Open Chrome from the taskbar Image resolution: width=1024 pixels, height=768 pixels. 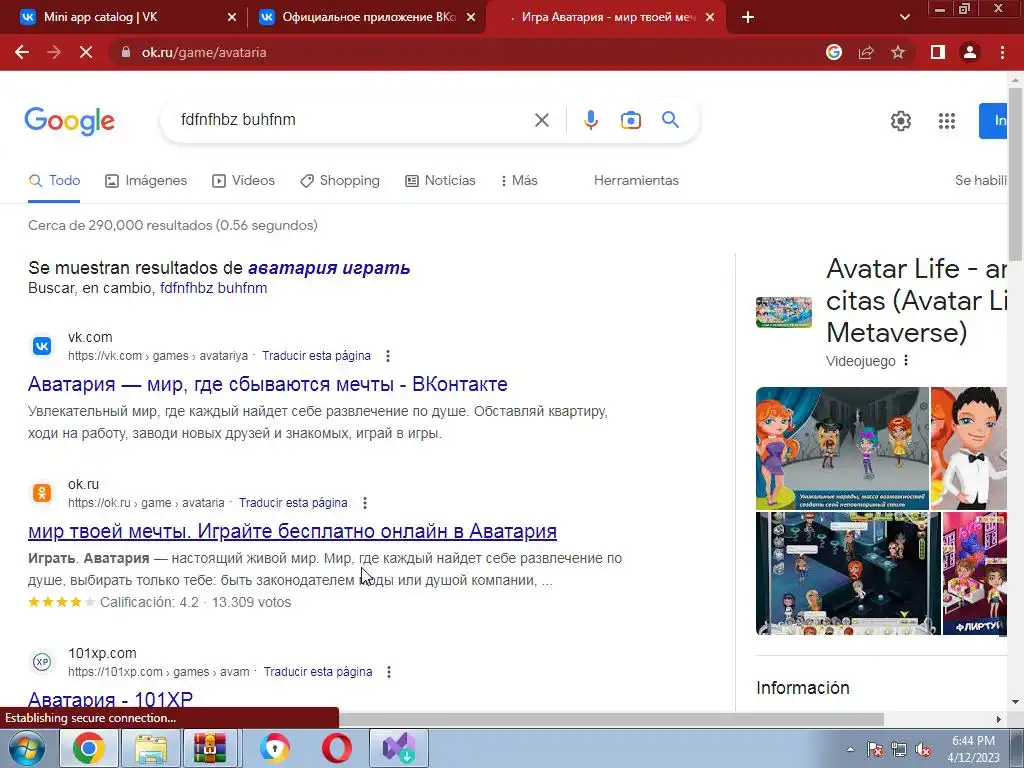[x=89, y=748]
